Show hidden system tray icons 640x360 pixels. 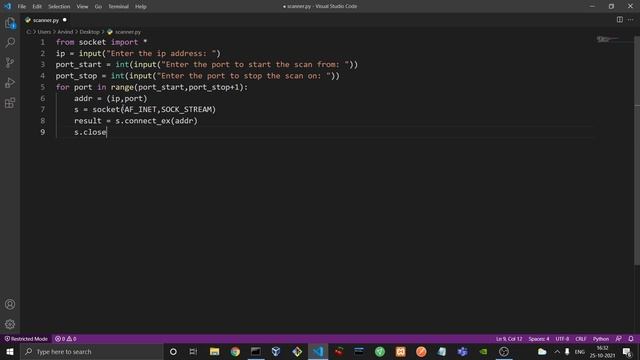coord(557,351)
